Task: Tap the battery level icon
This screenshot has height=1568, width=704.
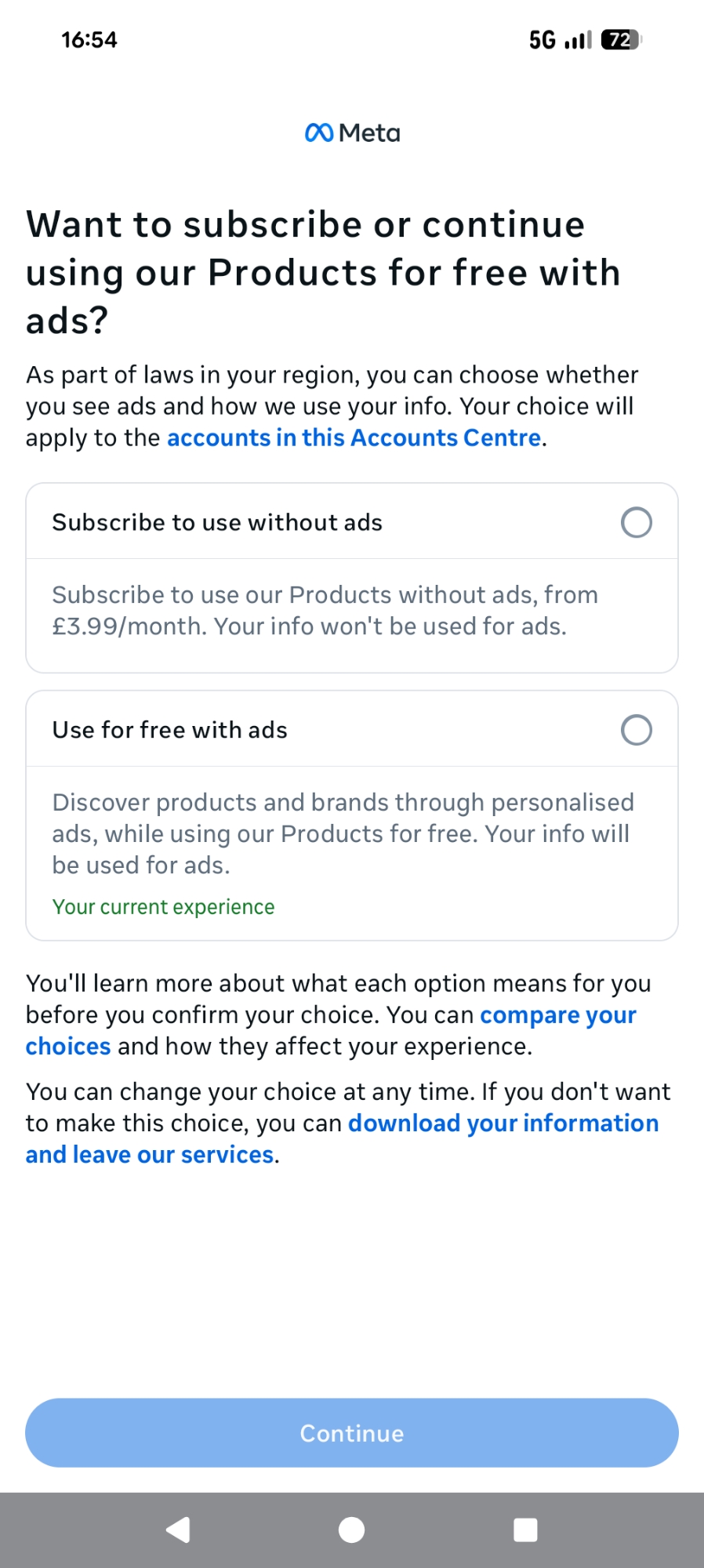Action: coord(621,40)
